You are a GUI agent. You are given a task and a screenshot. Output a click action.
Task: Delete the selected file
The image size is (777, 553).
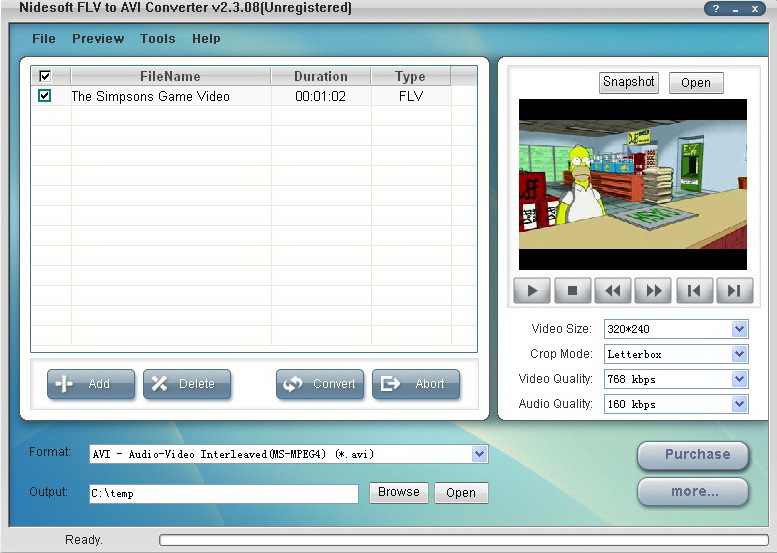pos(187,384)
